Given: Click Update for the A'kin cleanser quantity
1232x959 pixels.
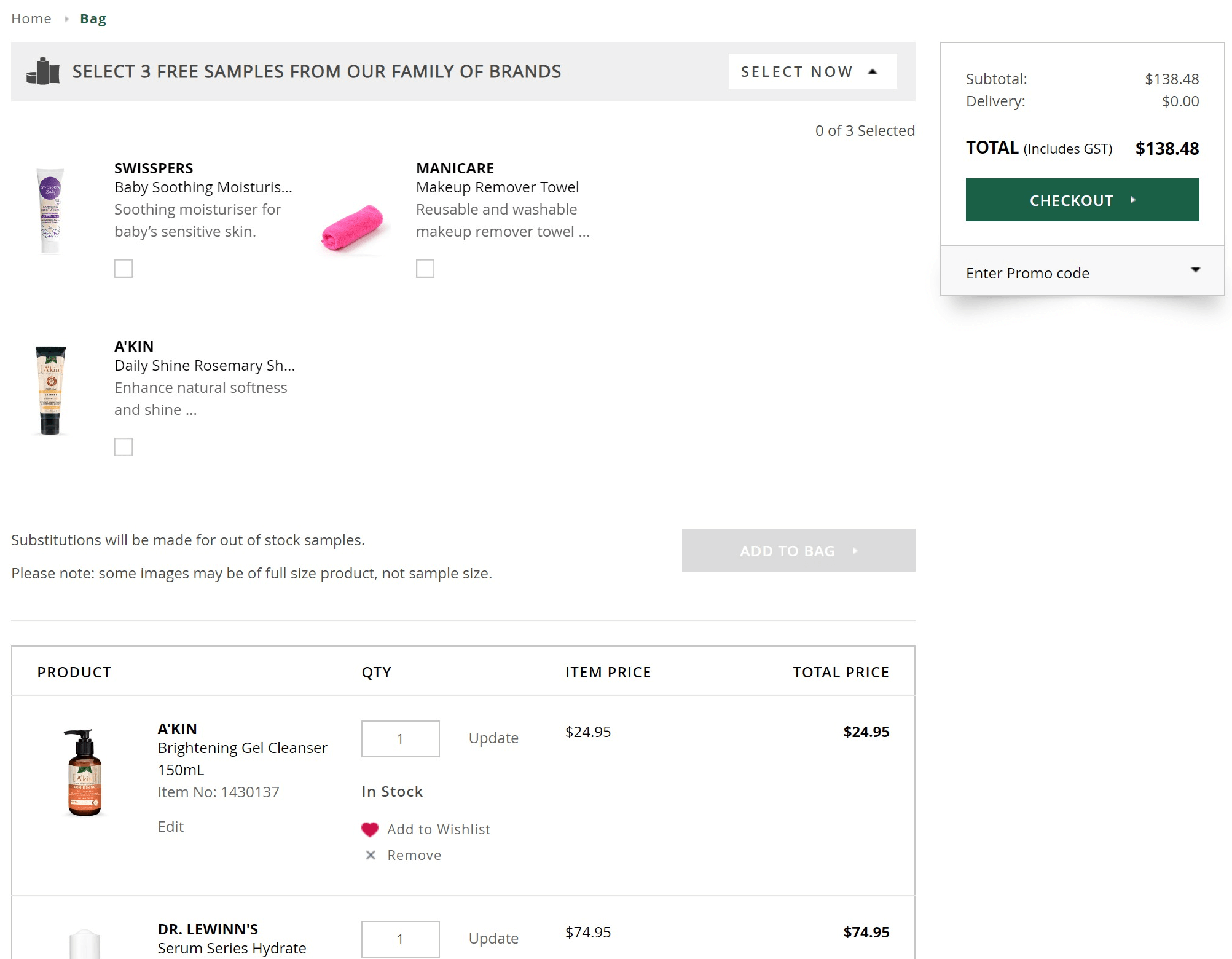Looking at the screenshot, I should 493,738.
